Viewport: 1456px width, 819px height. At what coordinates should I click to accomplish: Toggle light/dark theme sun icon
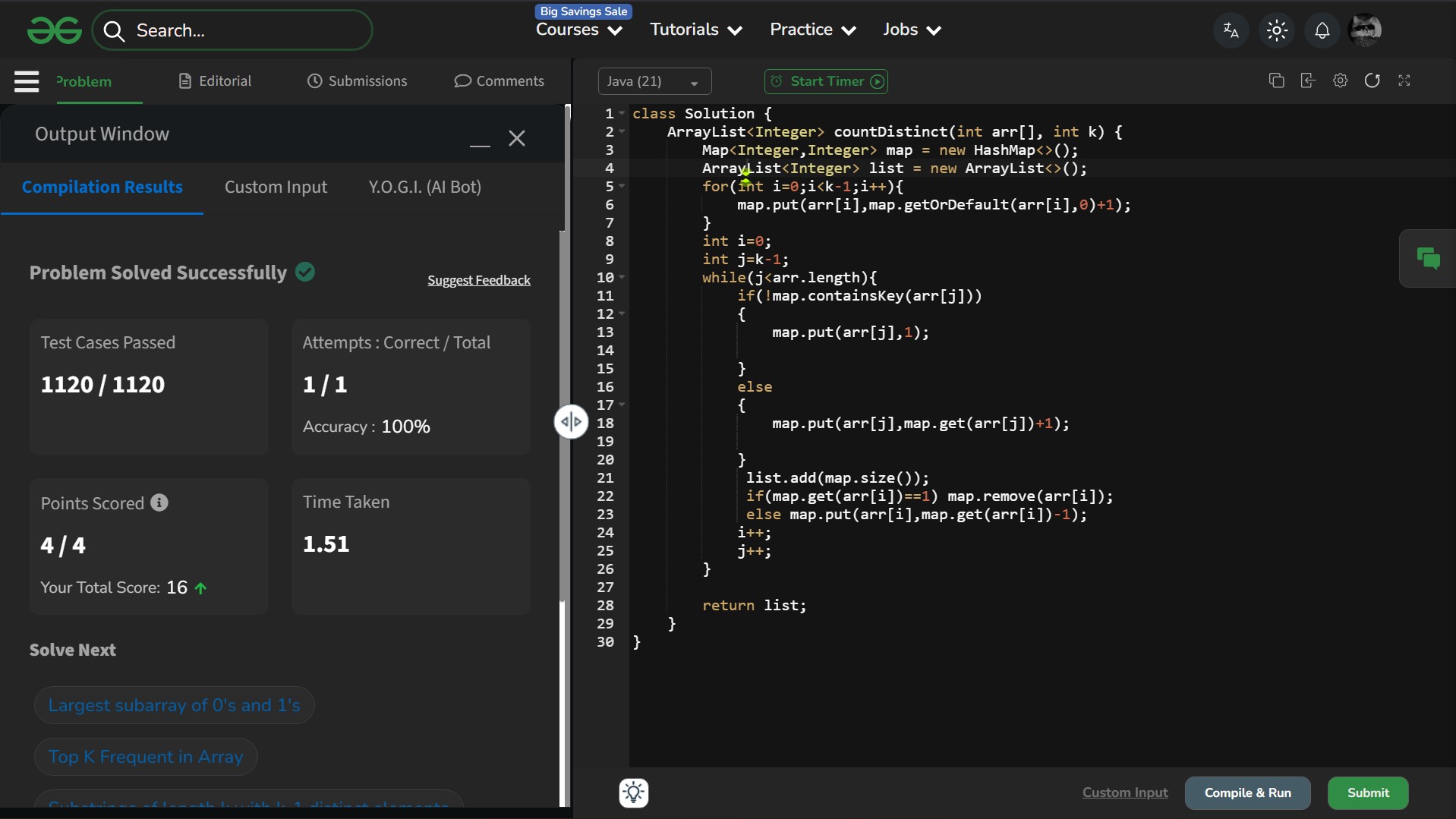pos(1277,30)
